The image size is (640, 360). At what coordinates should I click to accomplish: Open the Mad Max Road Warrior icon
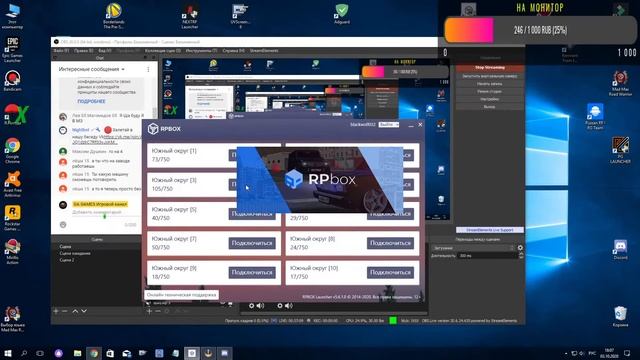point(620,83)
